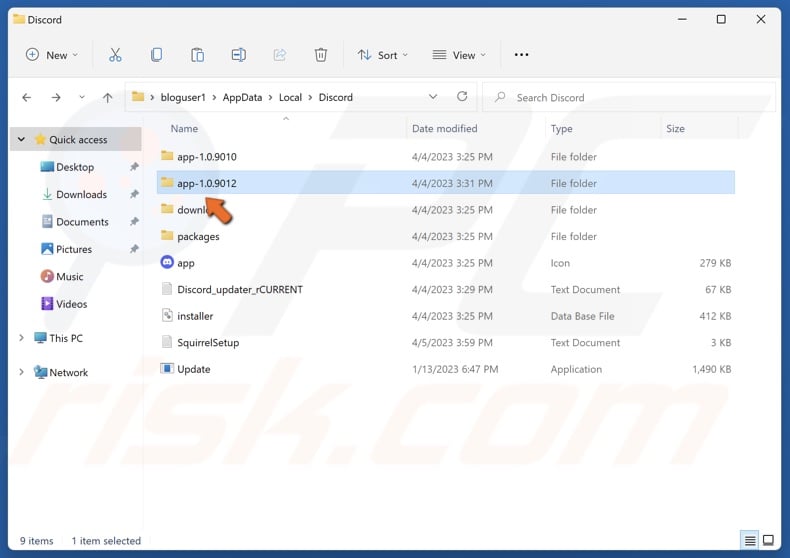Screen dimensions: 790x558
Task: Click the Copy icon in toolbar
Action: 156,55
